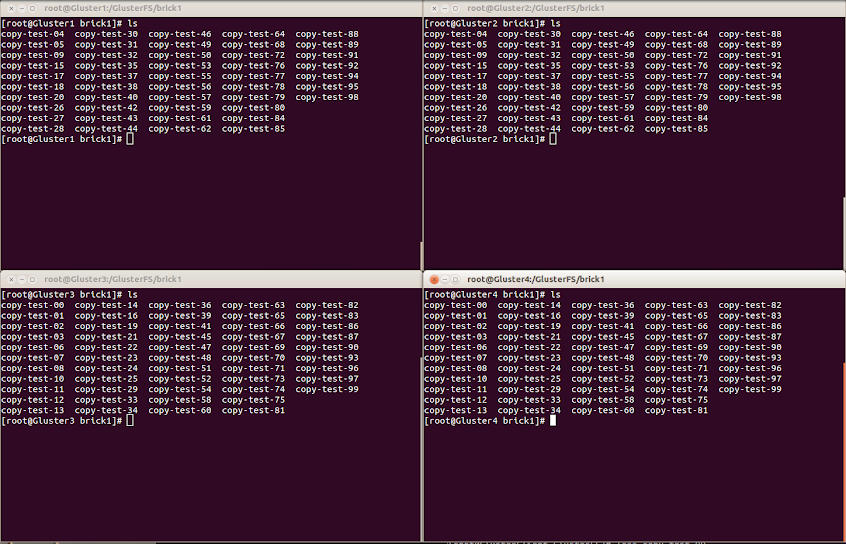This screenshot has width=846, height=544.
Task: Select copy-test-25 in Gluster4 terminal
Action: pos(529,380)
